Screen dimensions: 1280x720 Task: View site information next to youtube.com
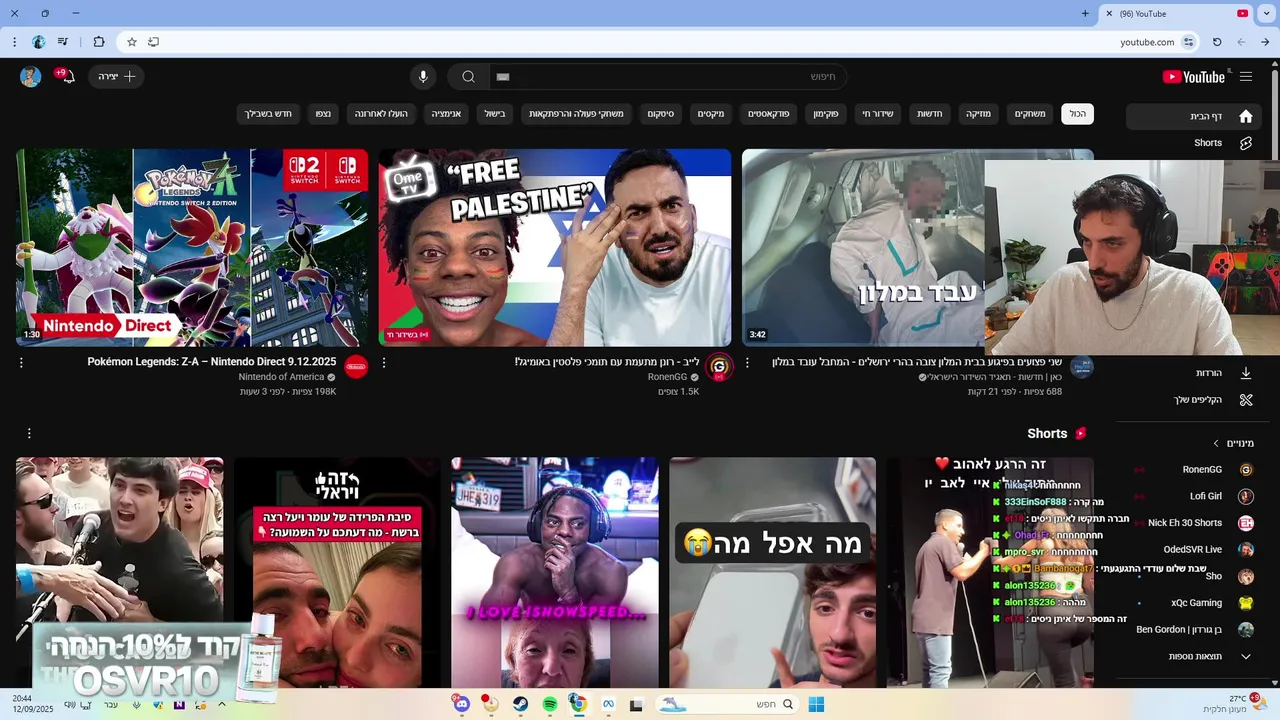pos(1188,42)
